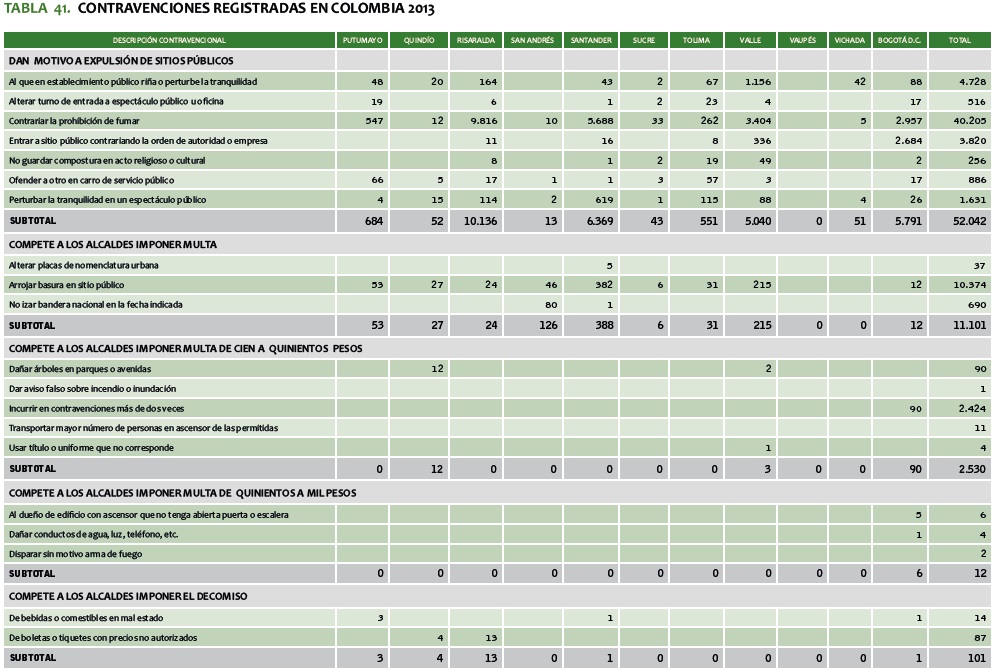Click the PUTUMAYO column header
Image resolution: width=993 pixels, height=670 pixels.
362,40
